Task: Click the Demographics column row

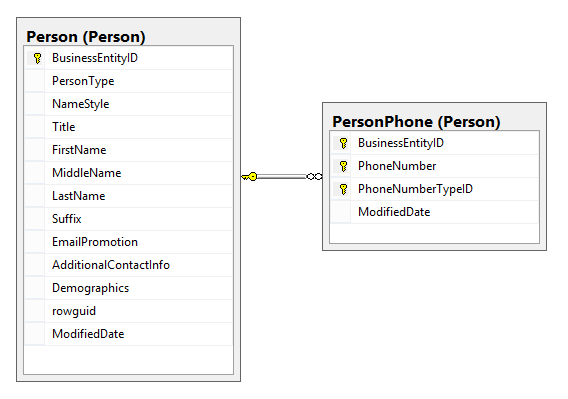Action: [x=128, y=288]
